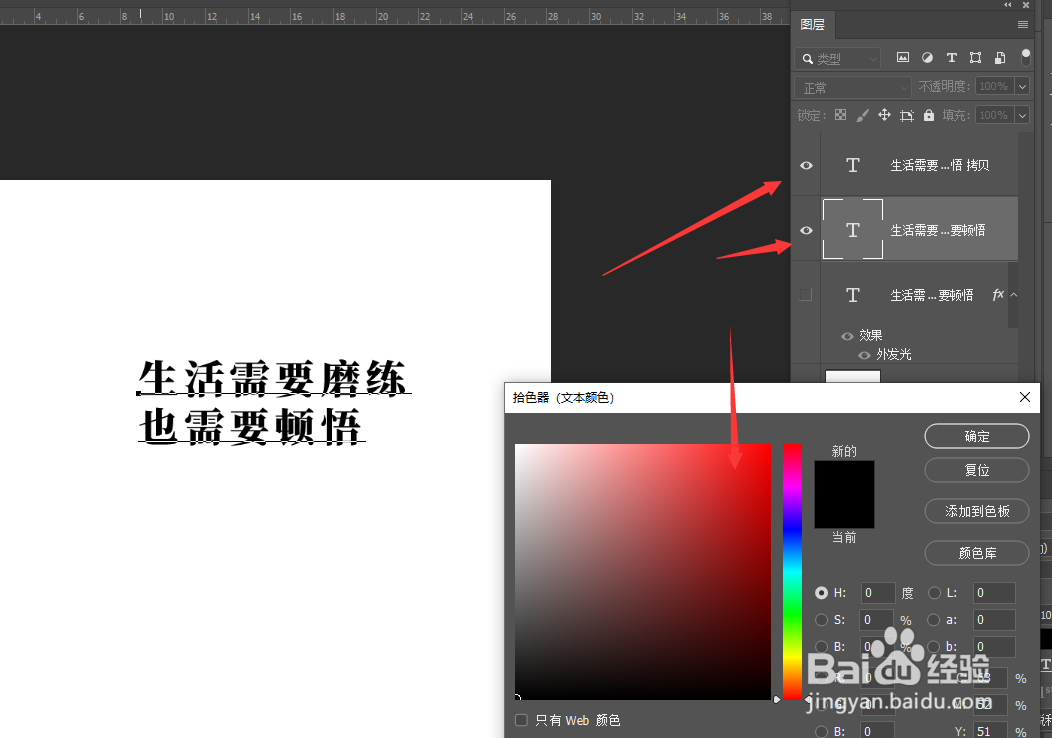This screenshot has height=738, width=1052.
Task: Filter layers by type layers icon
Action: [951, 58]
